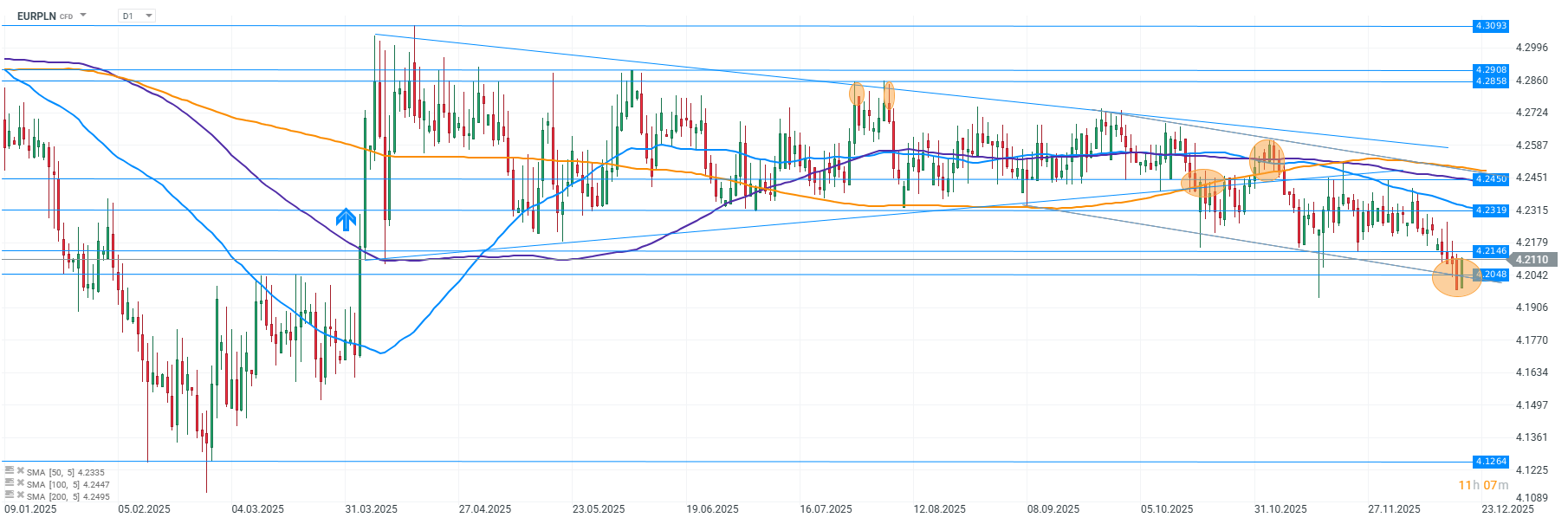Click the 11h 07m candle countdown timer
1568x524 pixels.
(1483, 485)
